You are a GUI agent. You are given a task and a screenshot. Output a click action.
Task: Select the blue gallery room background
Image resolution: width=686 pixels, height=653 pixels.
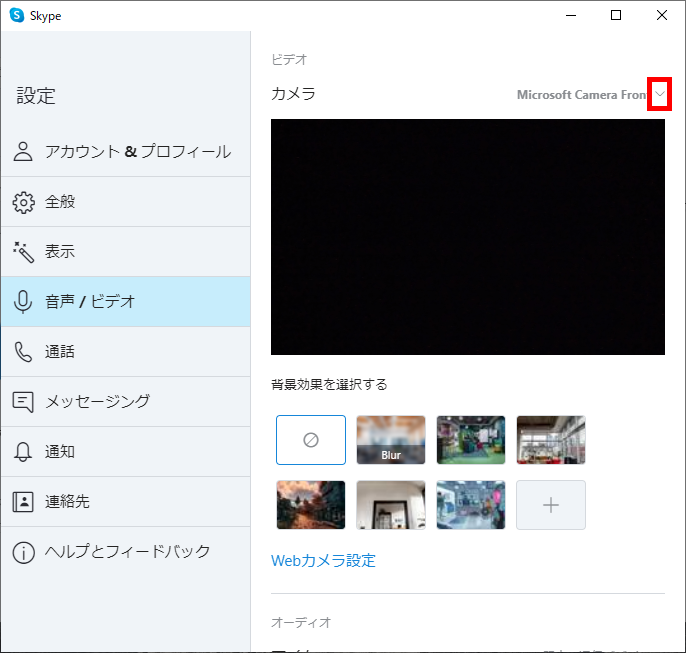[x=471, y=505]
